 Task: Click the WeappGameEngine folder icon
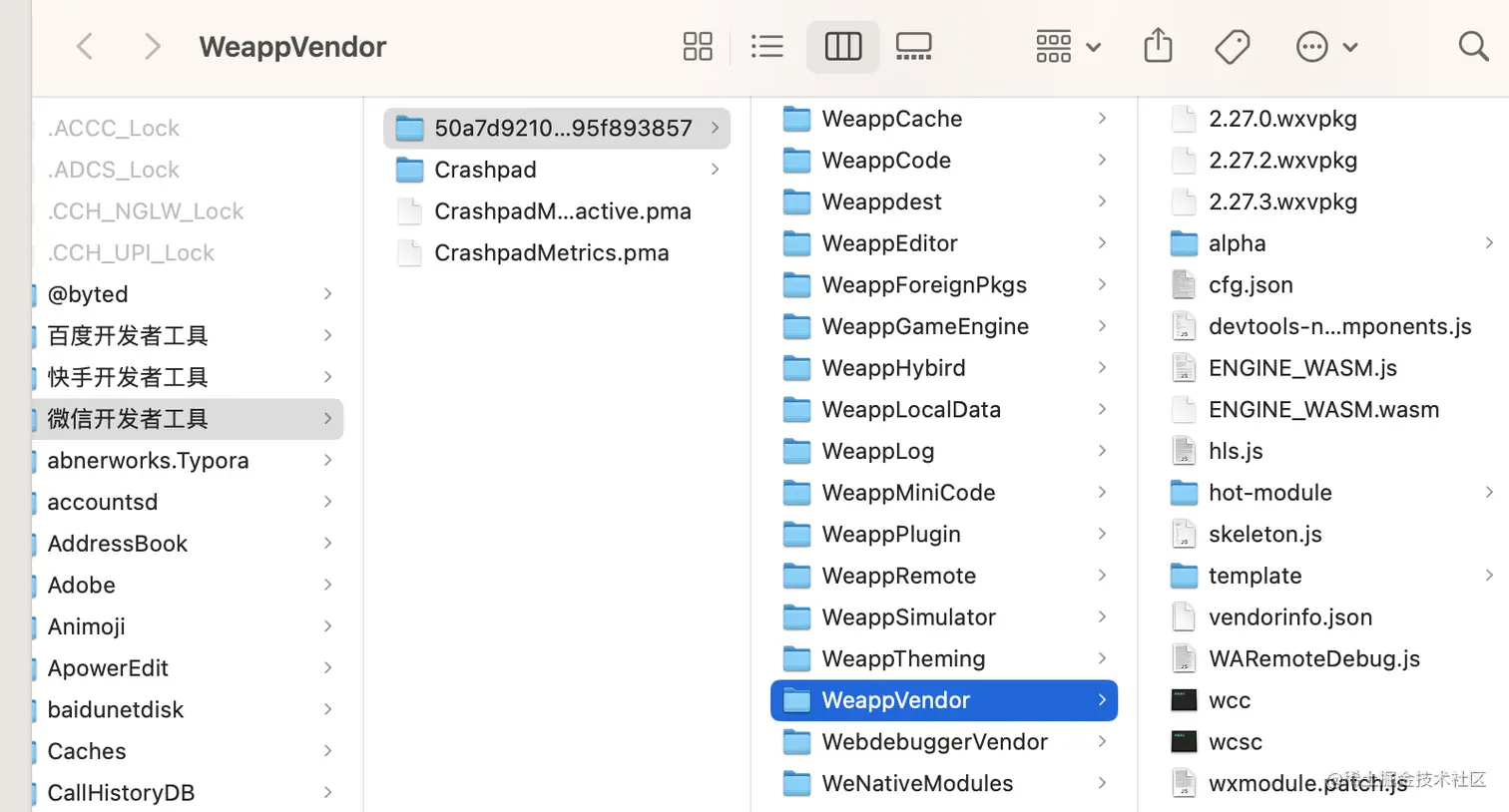pos(796,326)
